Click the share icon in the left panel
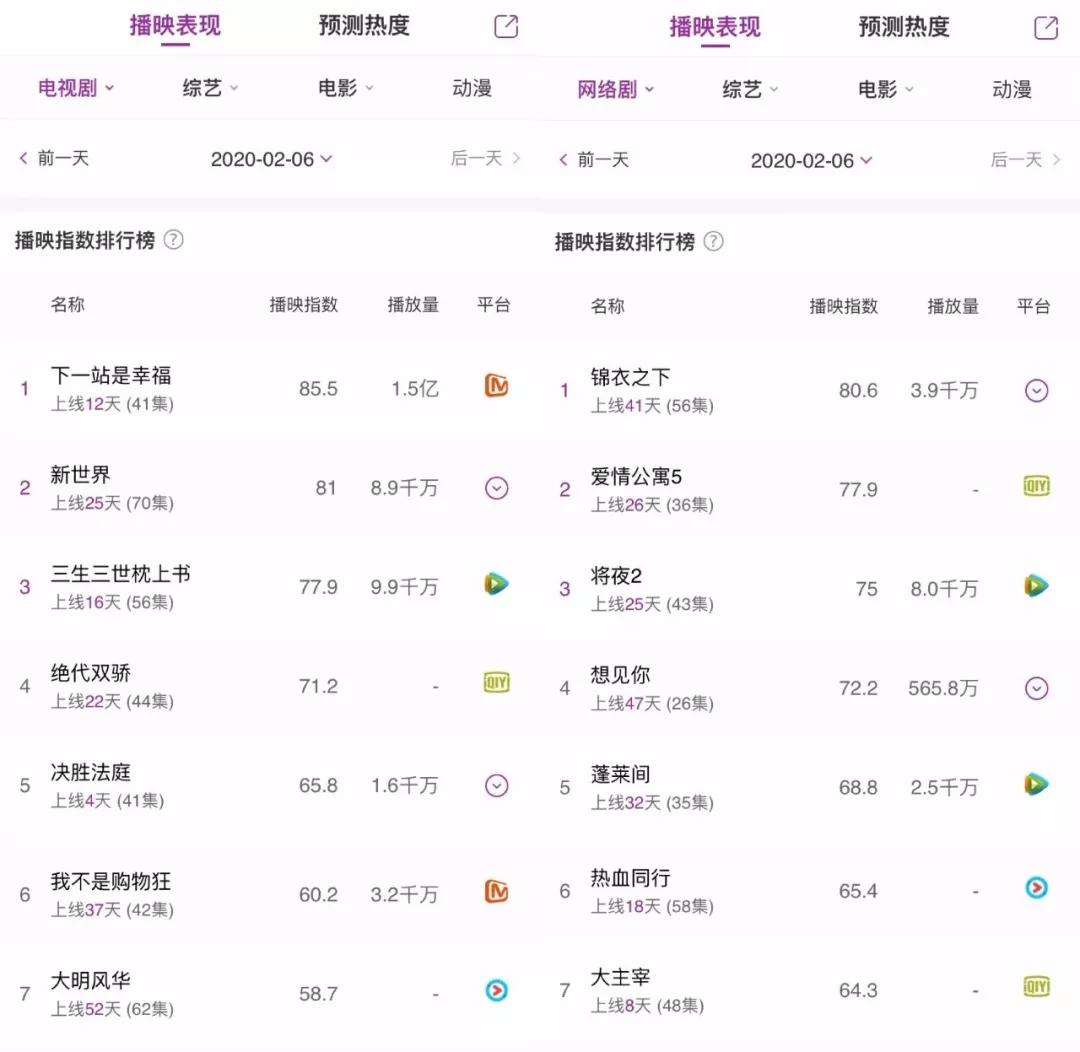The width and height of the screenshot is (1080, 1052). click(506, 27)
